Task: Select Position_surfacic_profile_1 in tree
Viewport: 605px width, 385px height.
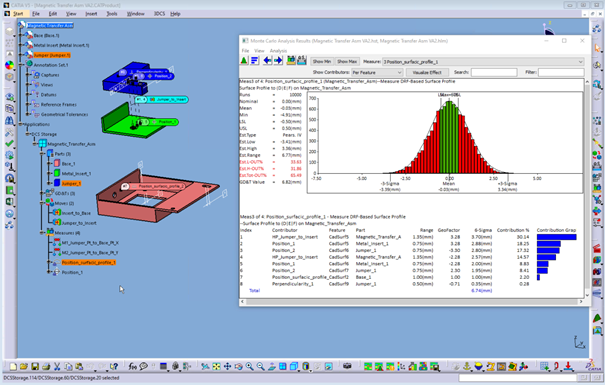Action: pos(88,263)
